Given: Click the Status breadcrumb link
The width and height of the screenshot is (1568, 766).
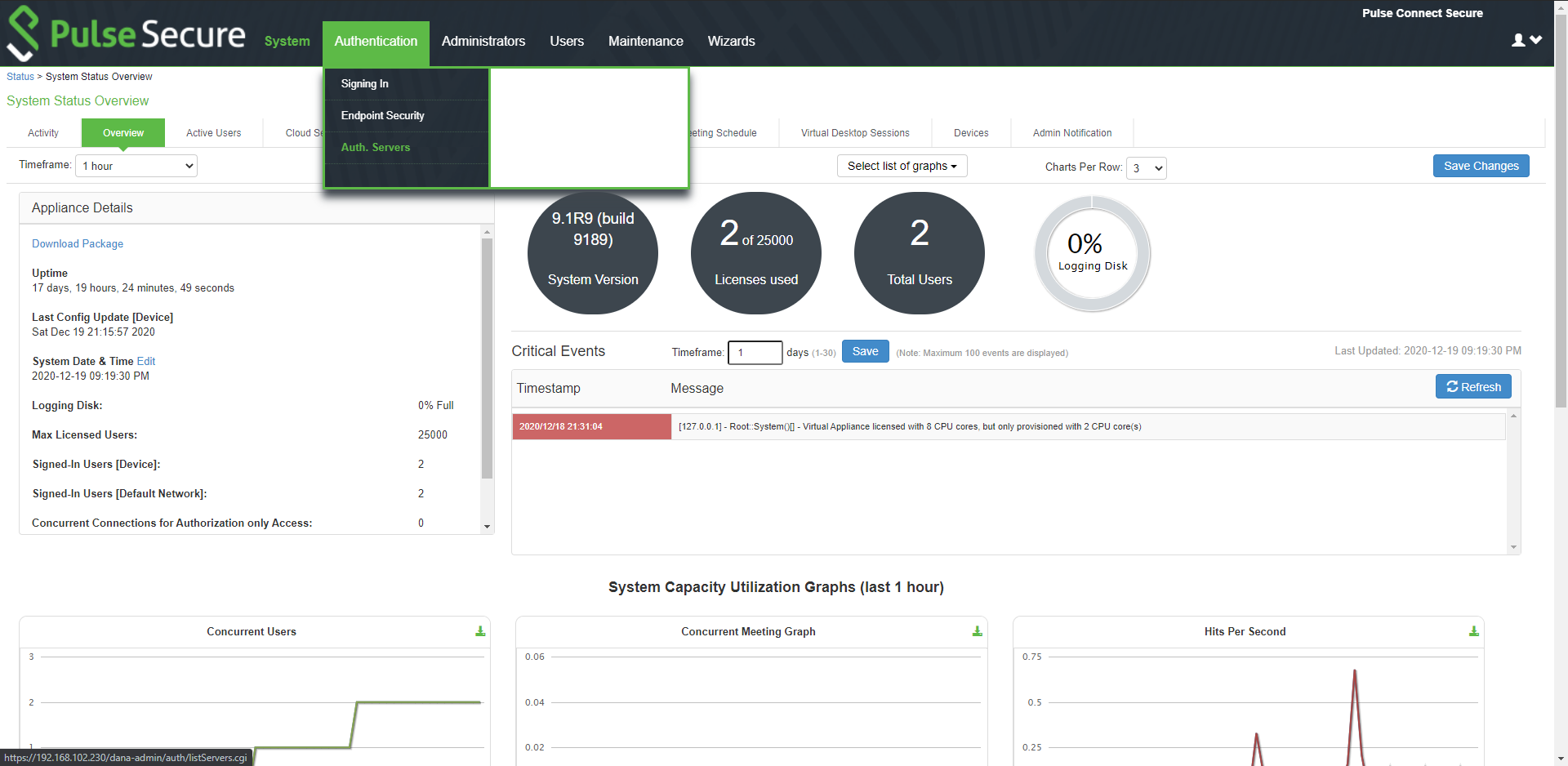Looking at the screenshot, I should 20,77.
